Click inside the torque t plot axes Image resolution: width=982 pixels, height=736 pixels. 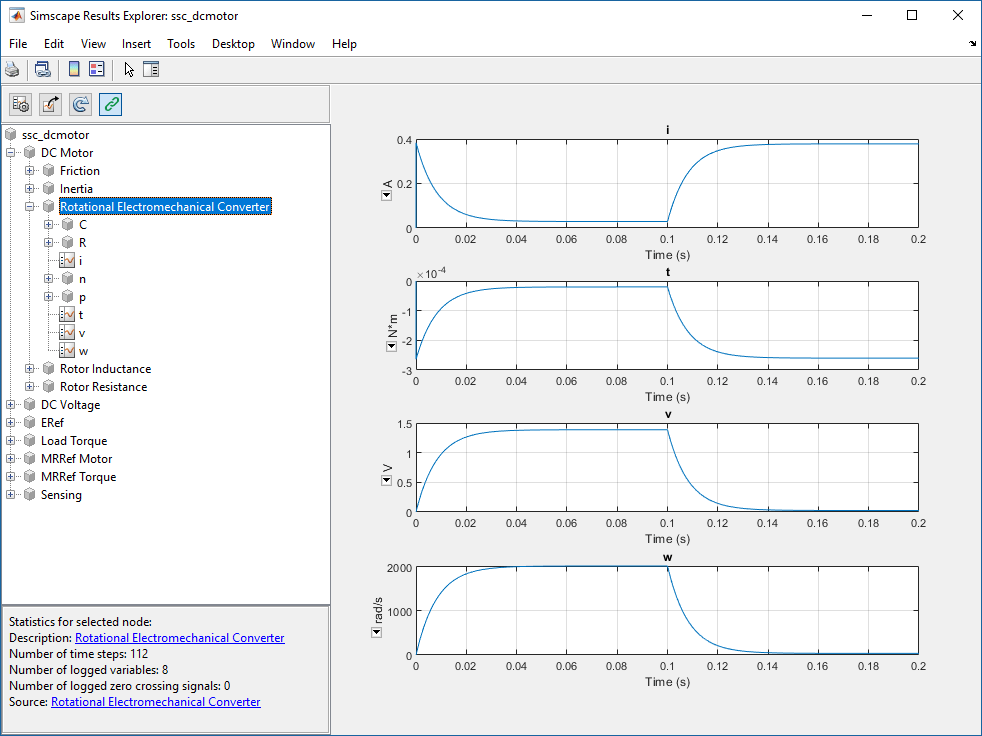point(667,326)
